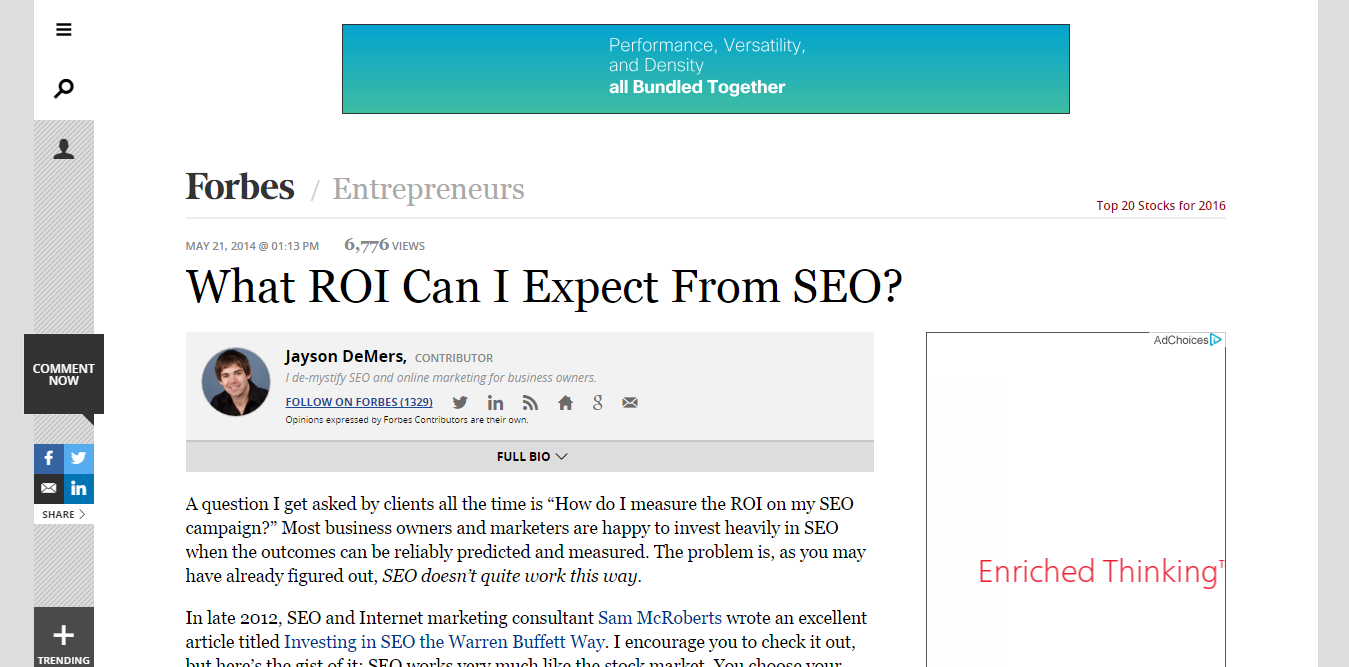Share the article via Facebook sidebar icon
Screen dimensions: 1349x667
[48, 458]
